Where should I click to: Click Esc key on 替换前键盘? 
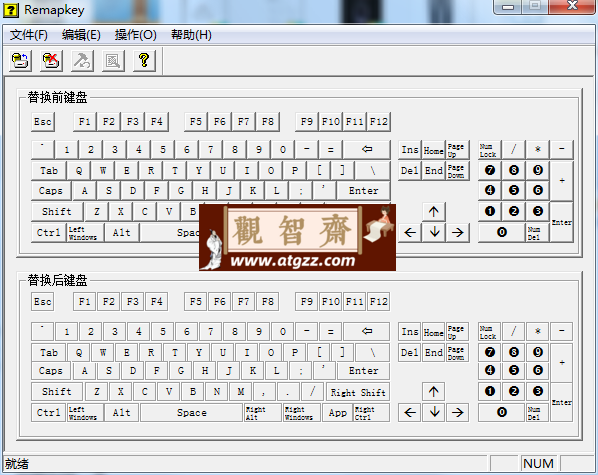pos(43,122)
